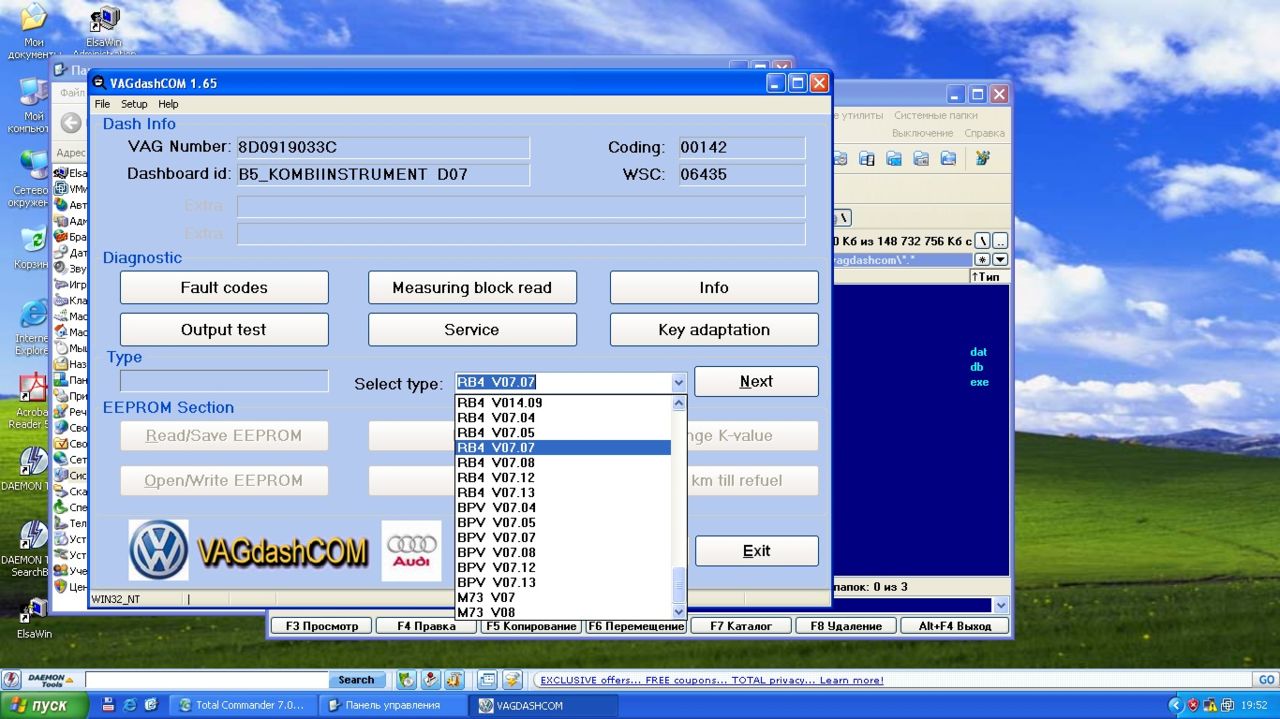Click the quick launch floppy disk icon
Image resolution: width=1280 pixels, height=719 pixels.
click(x=108, y=705)
